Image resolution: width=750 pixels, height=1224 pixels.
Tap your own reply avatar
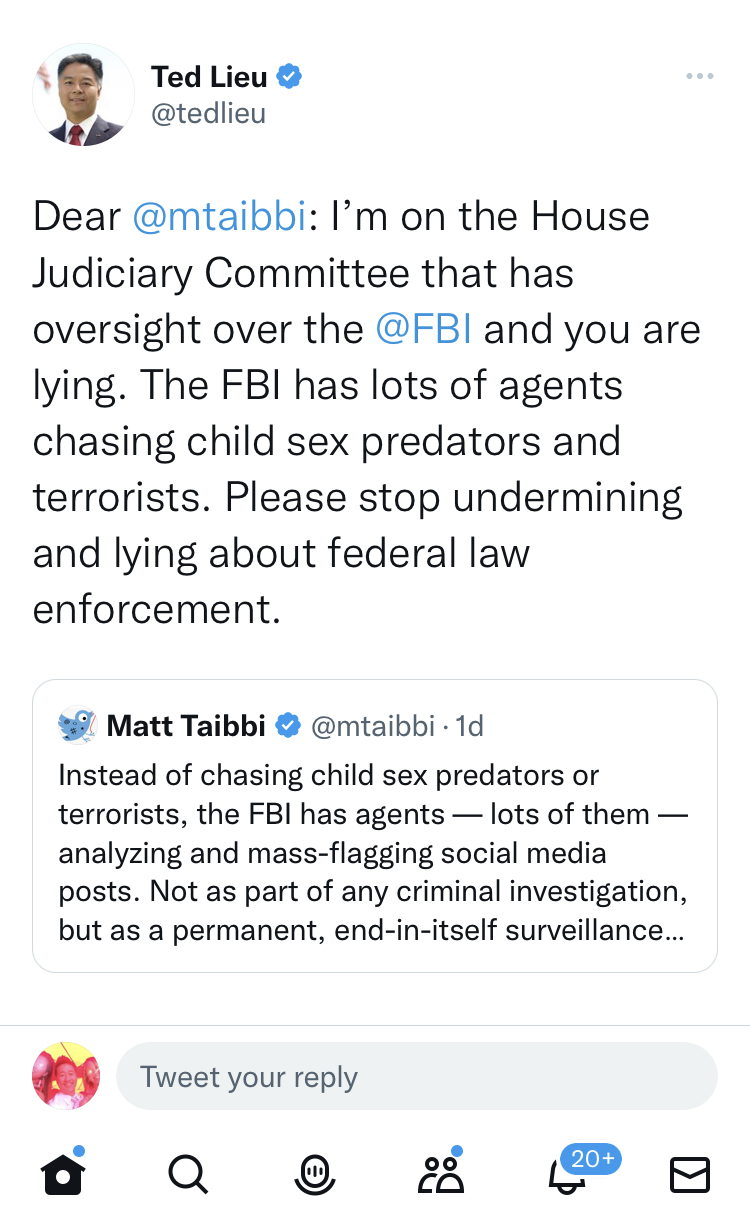tap(66, 1076)
